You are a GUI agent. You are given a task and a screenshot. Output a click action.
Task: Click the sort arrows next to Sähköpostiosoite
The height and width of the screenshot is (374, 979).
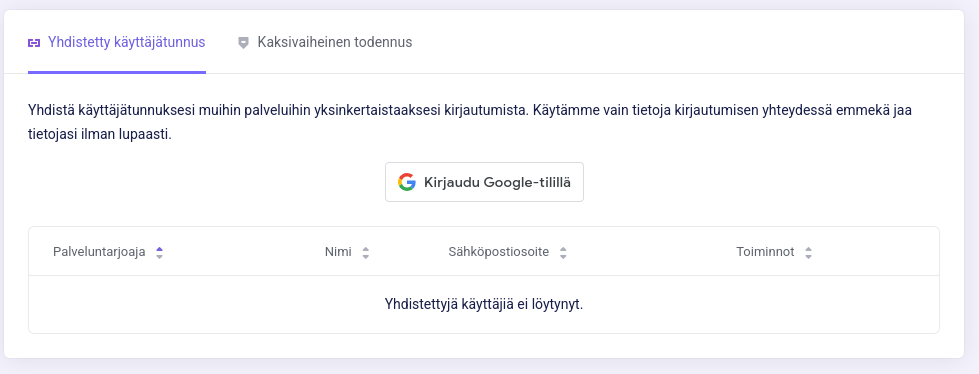point(563,252)
